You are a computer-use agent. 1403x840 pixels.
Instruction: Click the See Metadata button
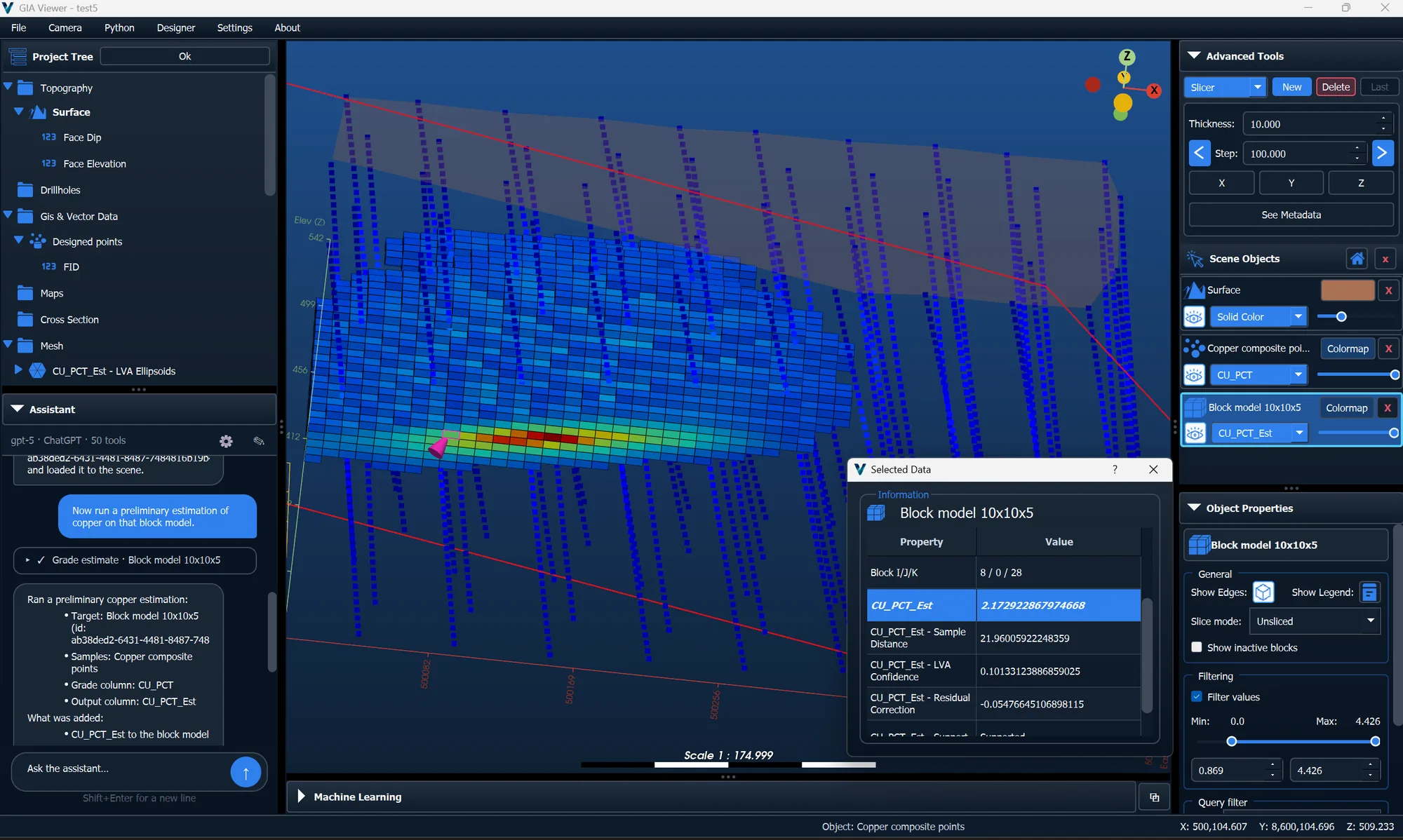[x=1291, y=215]
